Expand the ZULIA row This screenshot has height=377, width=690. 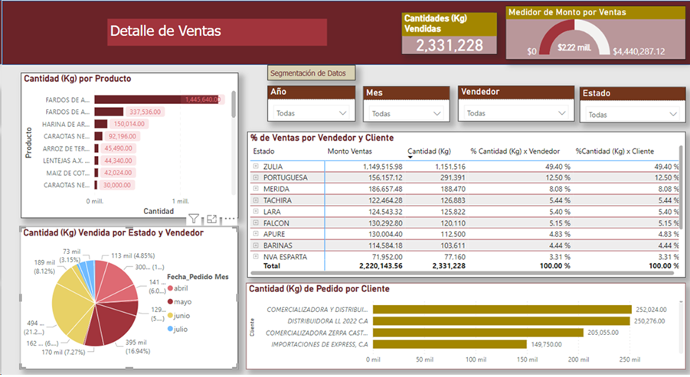[x=256, y=166]
